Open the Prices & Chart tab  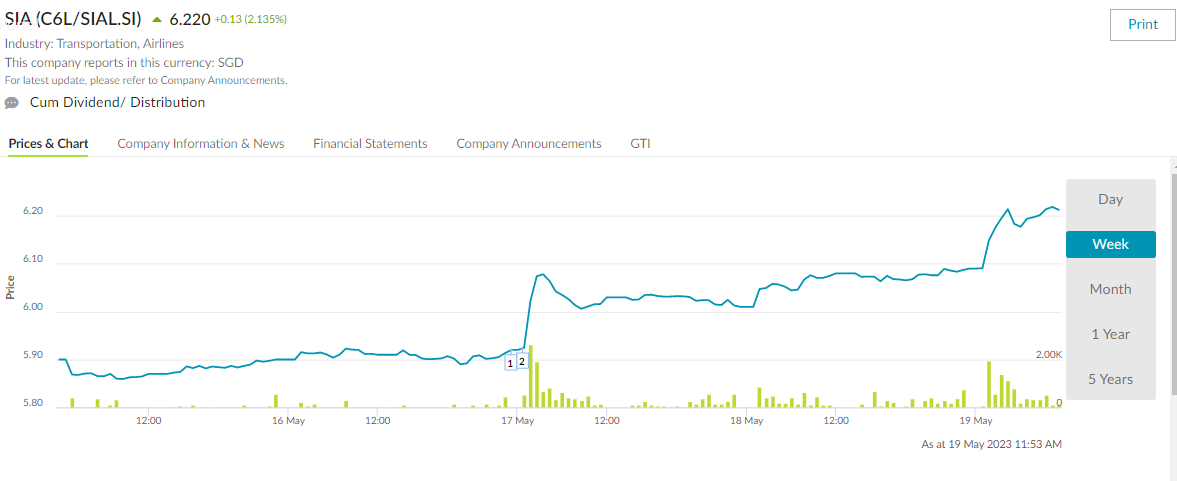pos(48,143)
